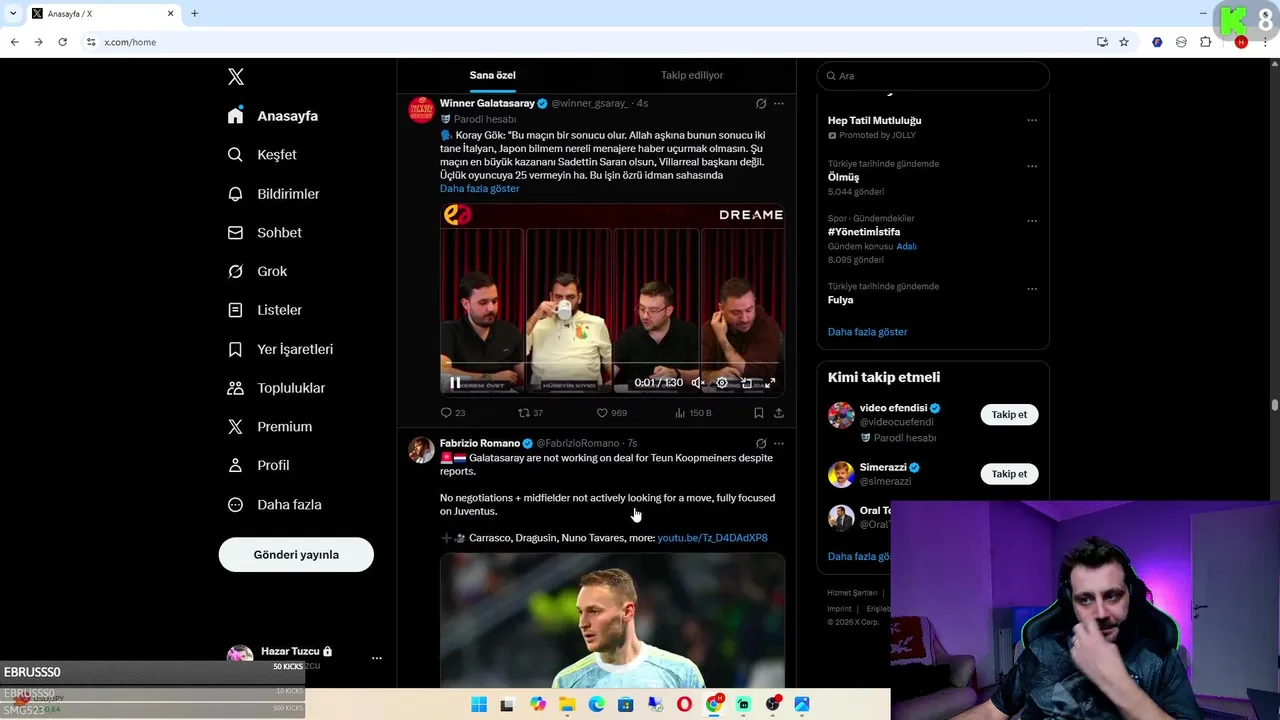Open Microsoft Edge from taskbar

pyautogui.click(x=597, y=705)
